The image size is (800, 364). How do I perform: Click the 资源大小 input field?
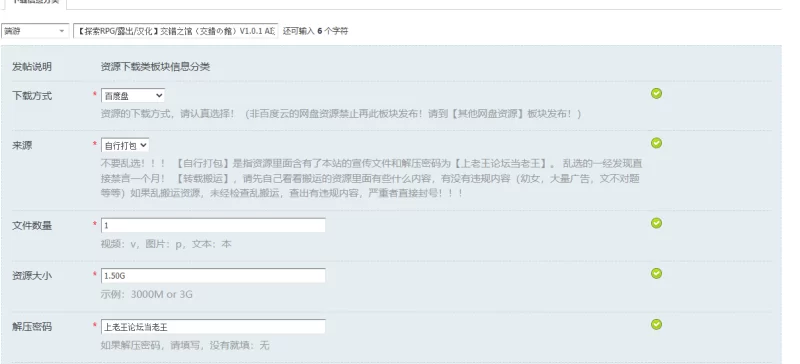tap(213, 276)
